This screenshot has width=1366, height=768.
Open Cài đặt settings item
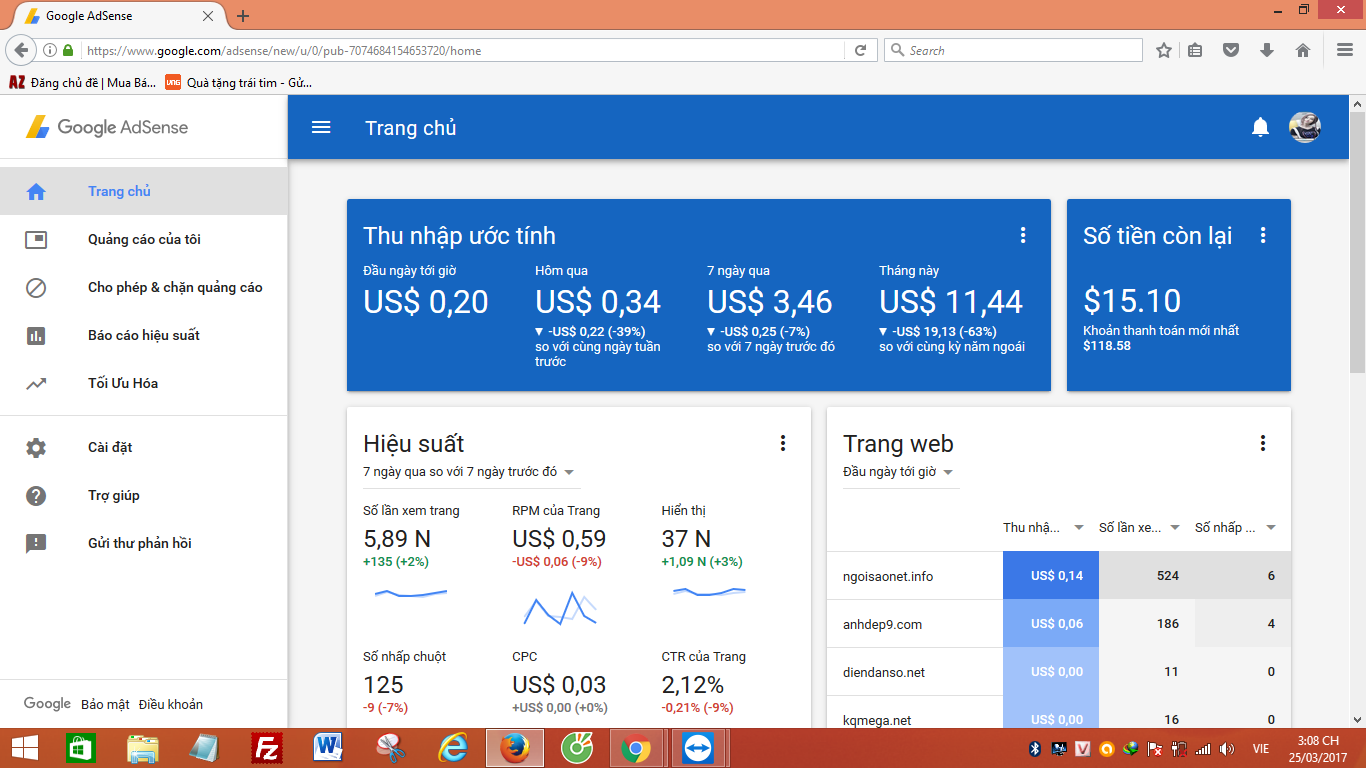(x=144, y=447)
